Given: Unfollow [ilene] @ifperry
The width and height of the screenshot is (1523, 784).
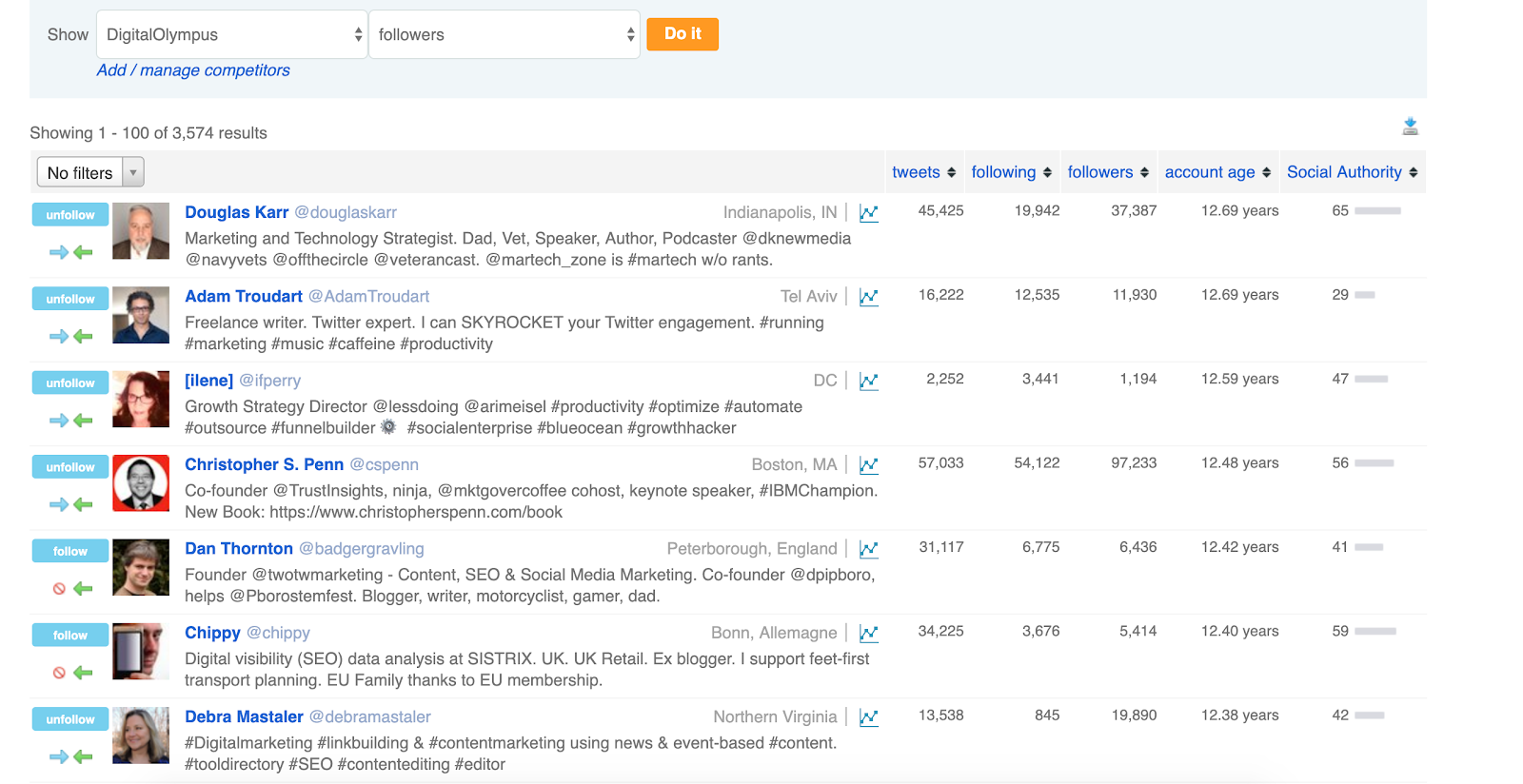Looking at the screenshot, I should click(70, 382).
